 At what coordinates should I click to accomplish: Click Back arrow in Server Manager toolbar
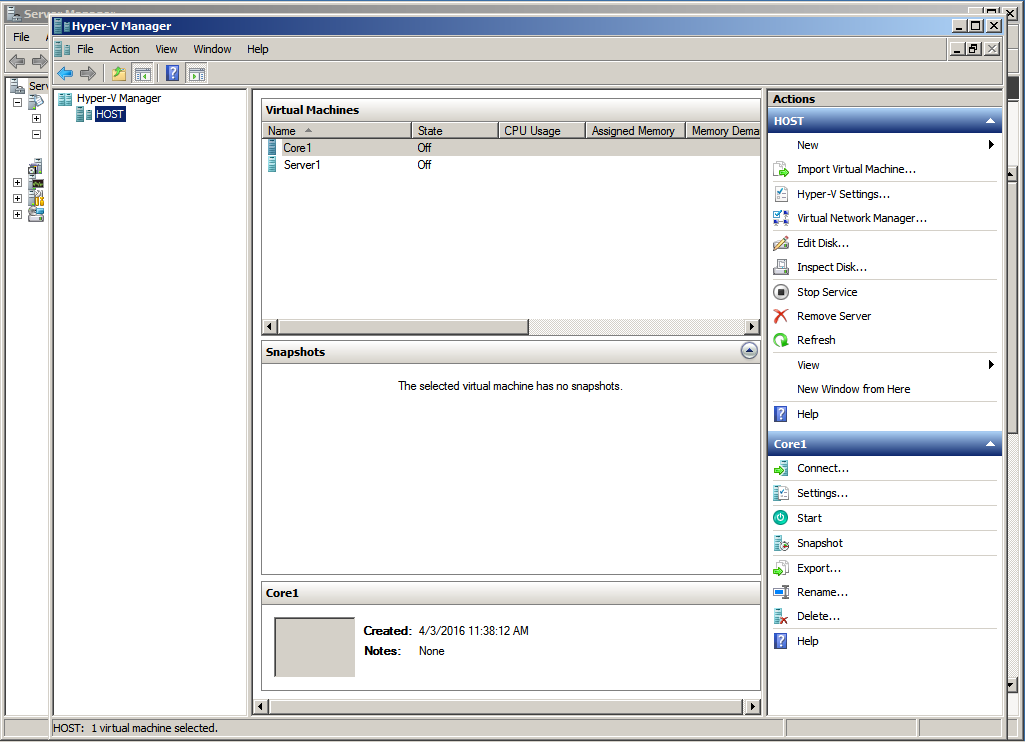[x=17, y=61]
